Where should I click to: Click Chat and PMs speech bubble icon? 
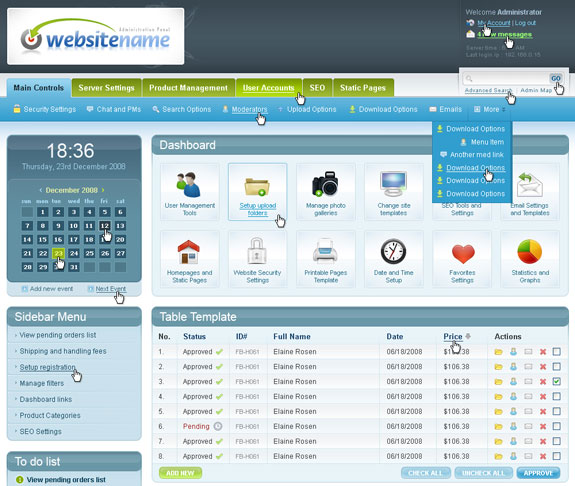pos(90,109)
